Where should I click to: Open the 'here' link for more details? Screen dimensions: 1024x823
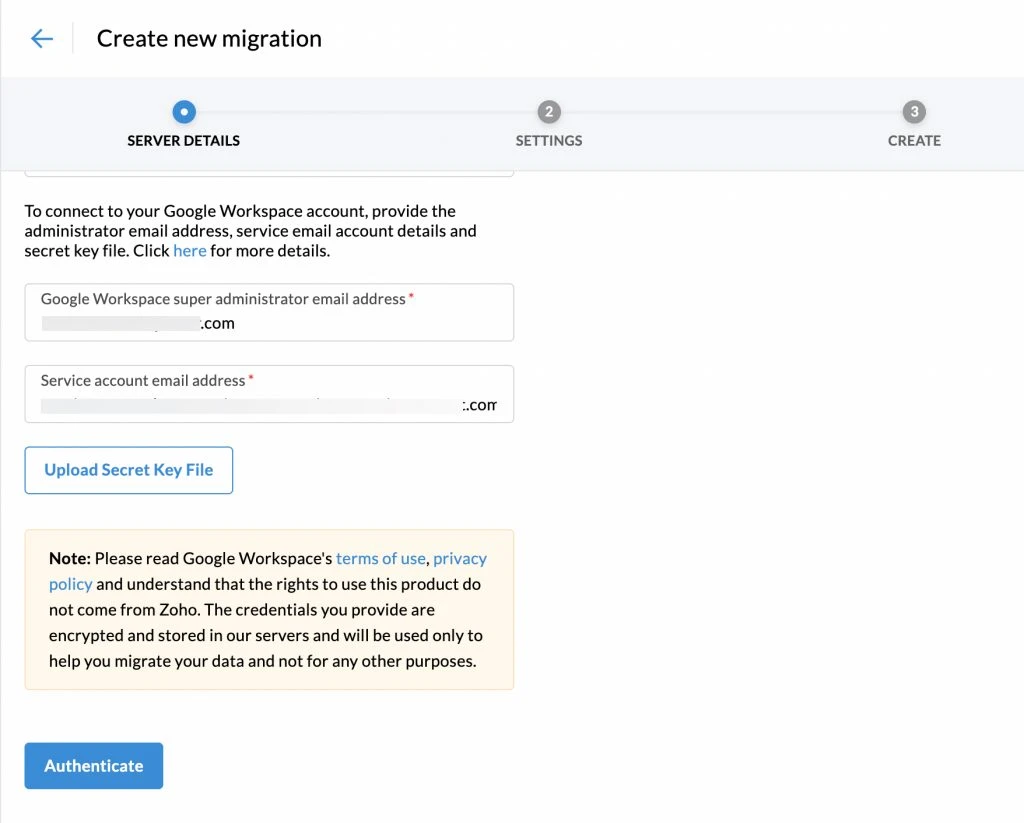(x=189, y=251)
